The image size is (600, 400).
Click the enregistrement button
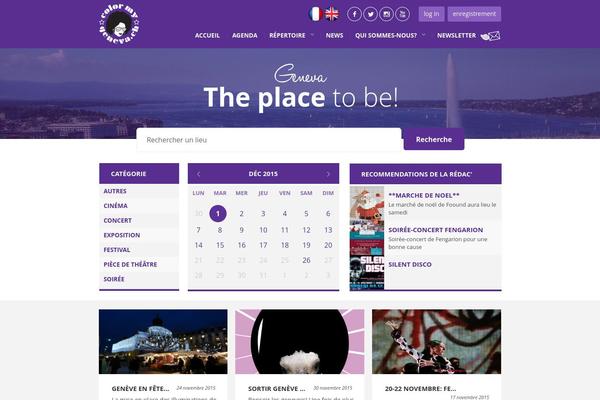(474, 14)
